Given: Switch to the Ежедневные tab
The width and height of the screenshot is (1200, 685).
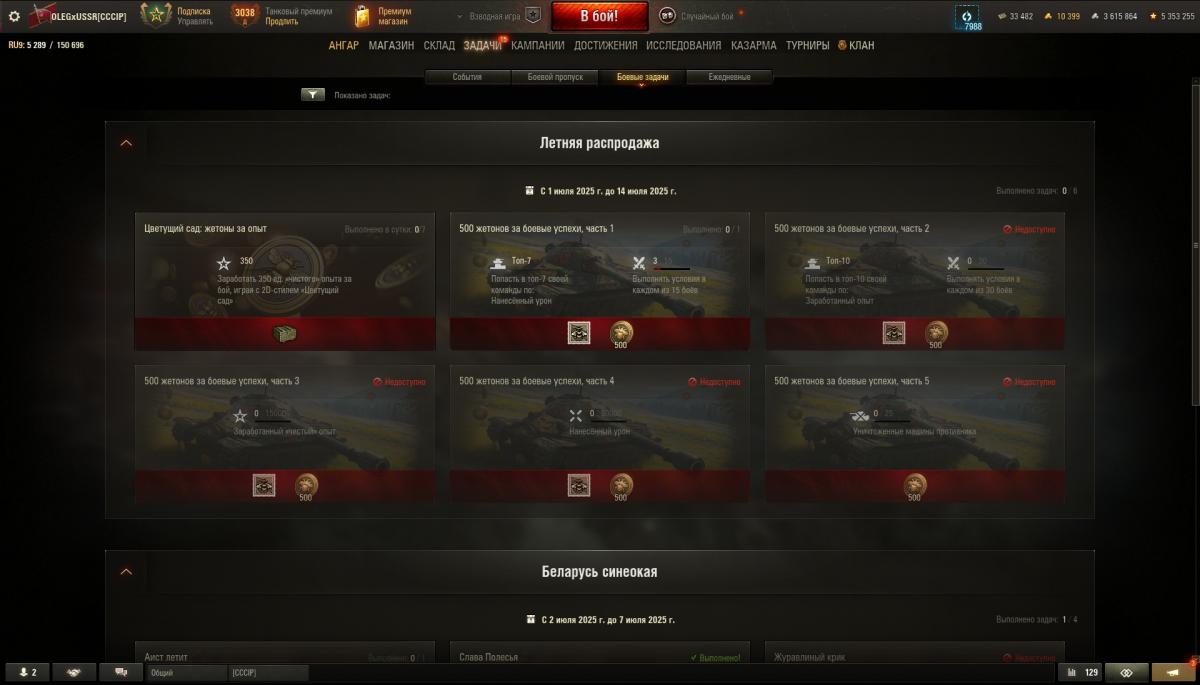Looking at the screenshot, I should 730,77.
